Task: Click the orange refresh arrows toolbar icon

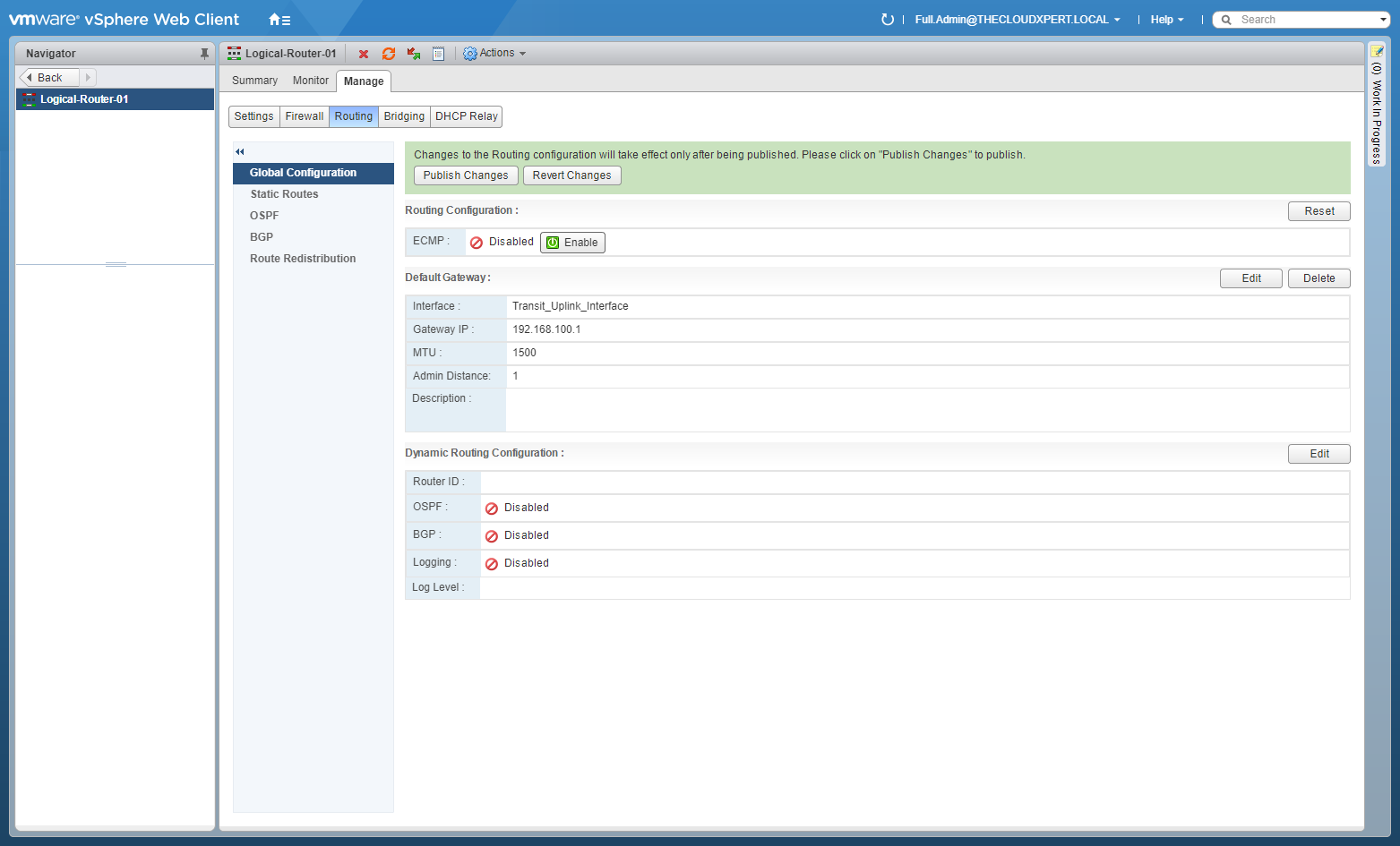Action: (389, 54)
